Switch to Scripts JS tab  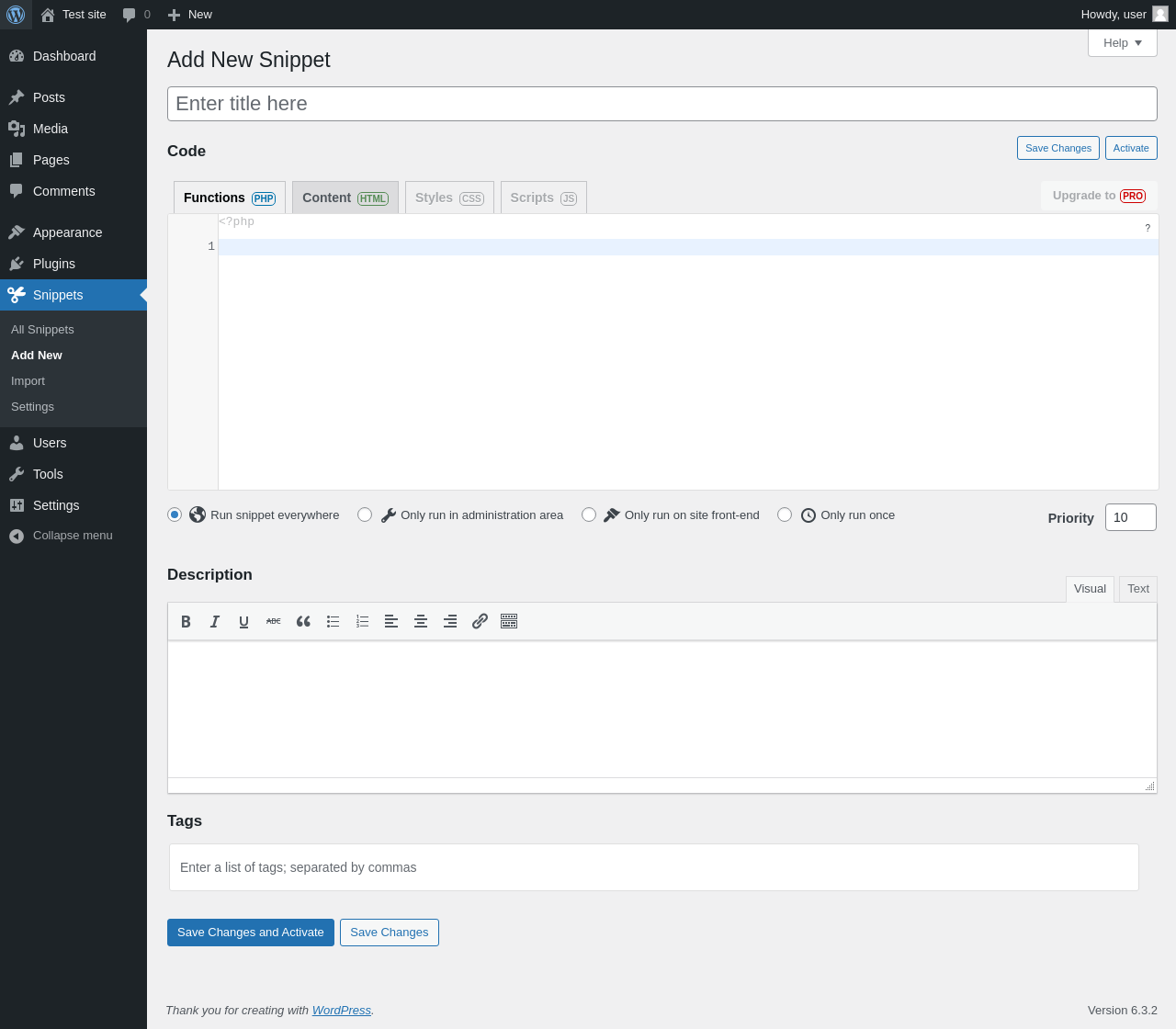click(x=543, y=198)
